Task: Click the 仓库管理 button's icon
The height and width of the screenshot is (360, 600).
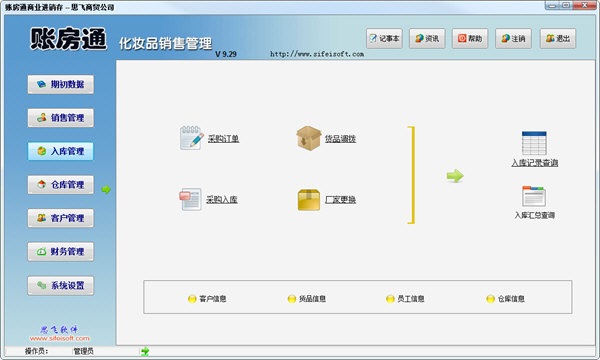Action: pyautogui.click(x=42, y=185)
